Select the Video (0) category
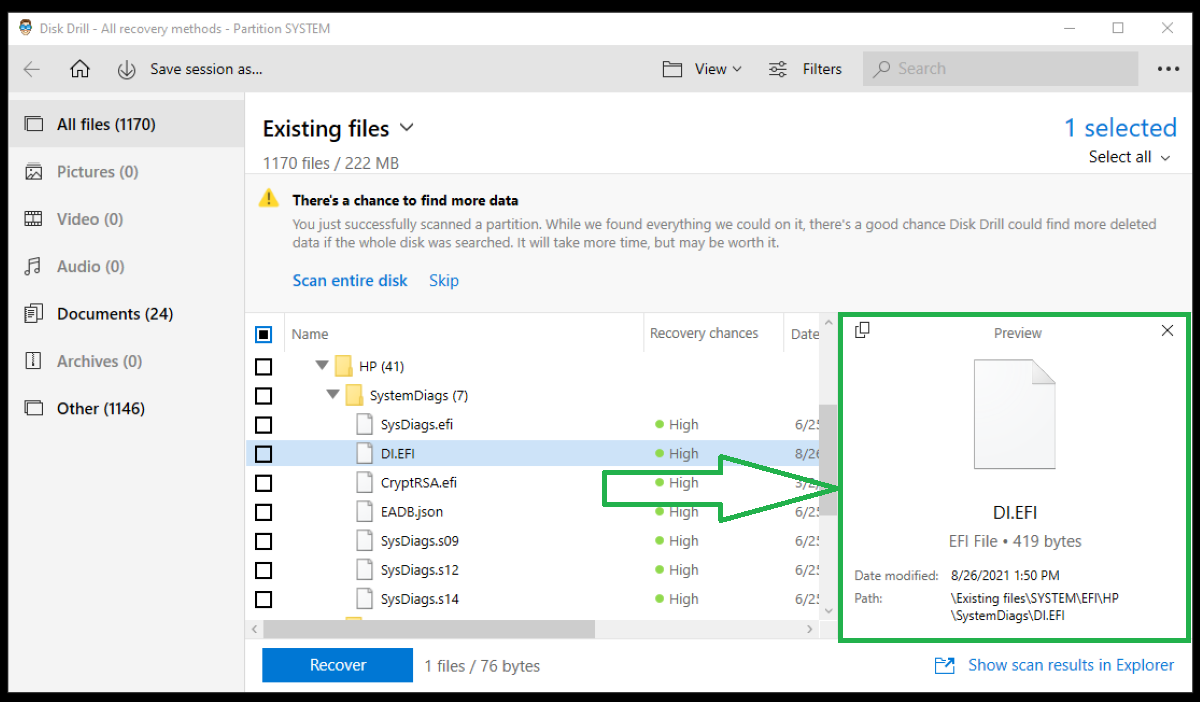 [x=126, y=219]
